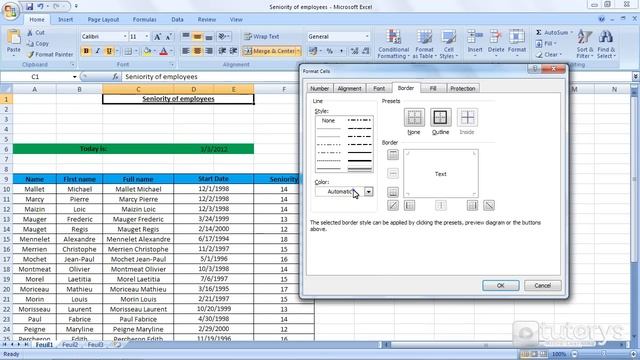Open Sort & Filter menu
Image resolution: width=640 pixels, height=360 pixels.
tap(584, 44)
